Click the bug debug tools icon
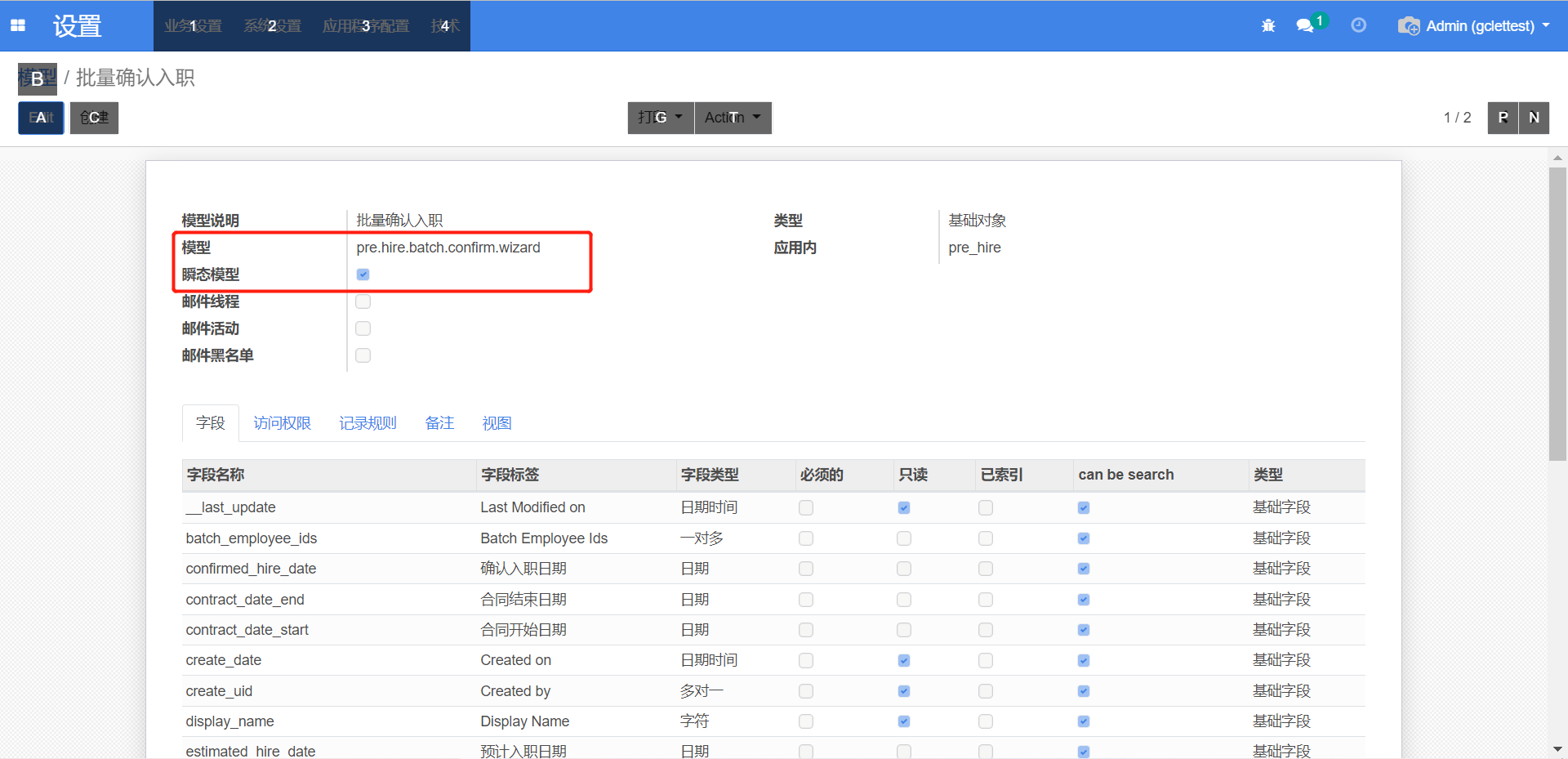1568x759 pixels. pyautogui.click(x=1268, y=26)
